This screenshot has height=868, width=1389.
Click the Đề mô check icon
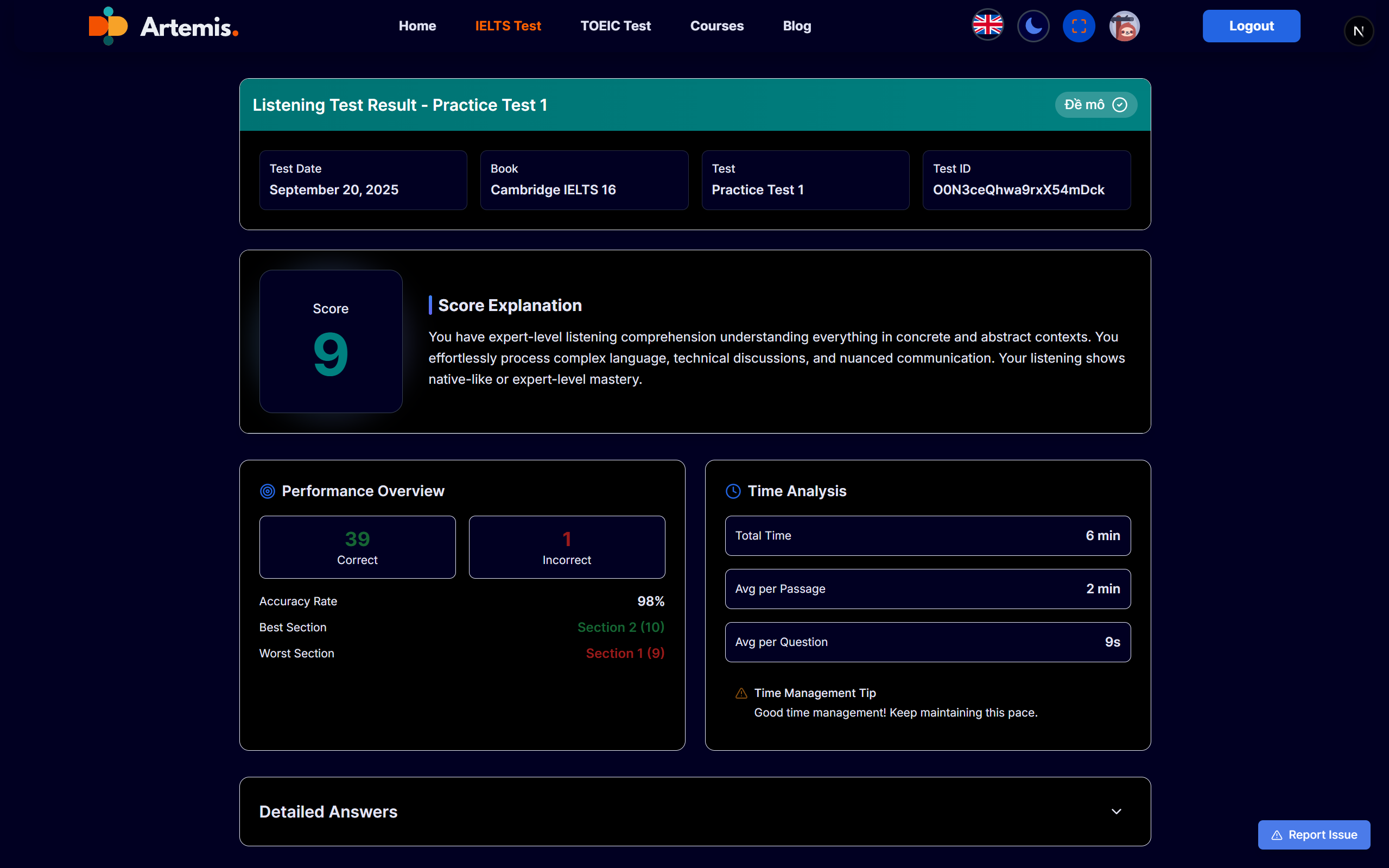pos(1119,104)
